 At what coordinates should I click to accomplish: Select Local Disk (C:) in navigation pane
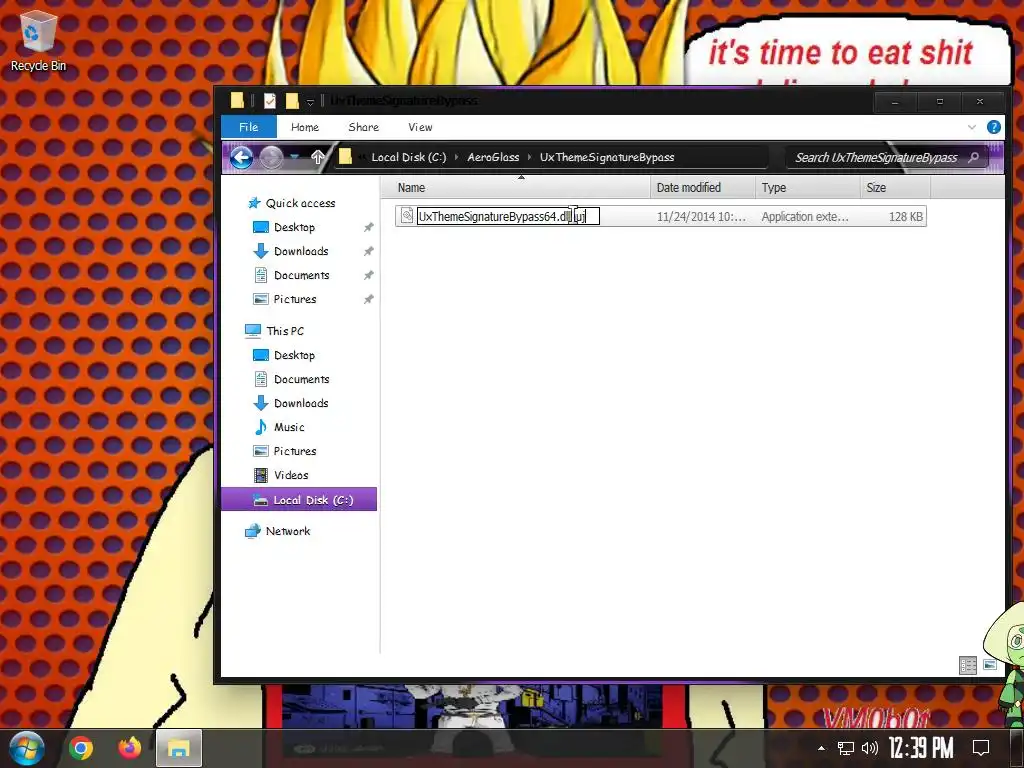pos(299,500)
